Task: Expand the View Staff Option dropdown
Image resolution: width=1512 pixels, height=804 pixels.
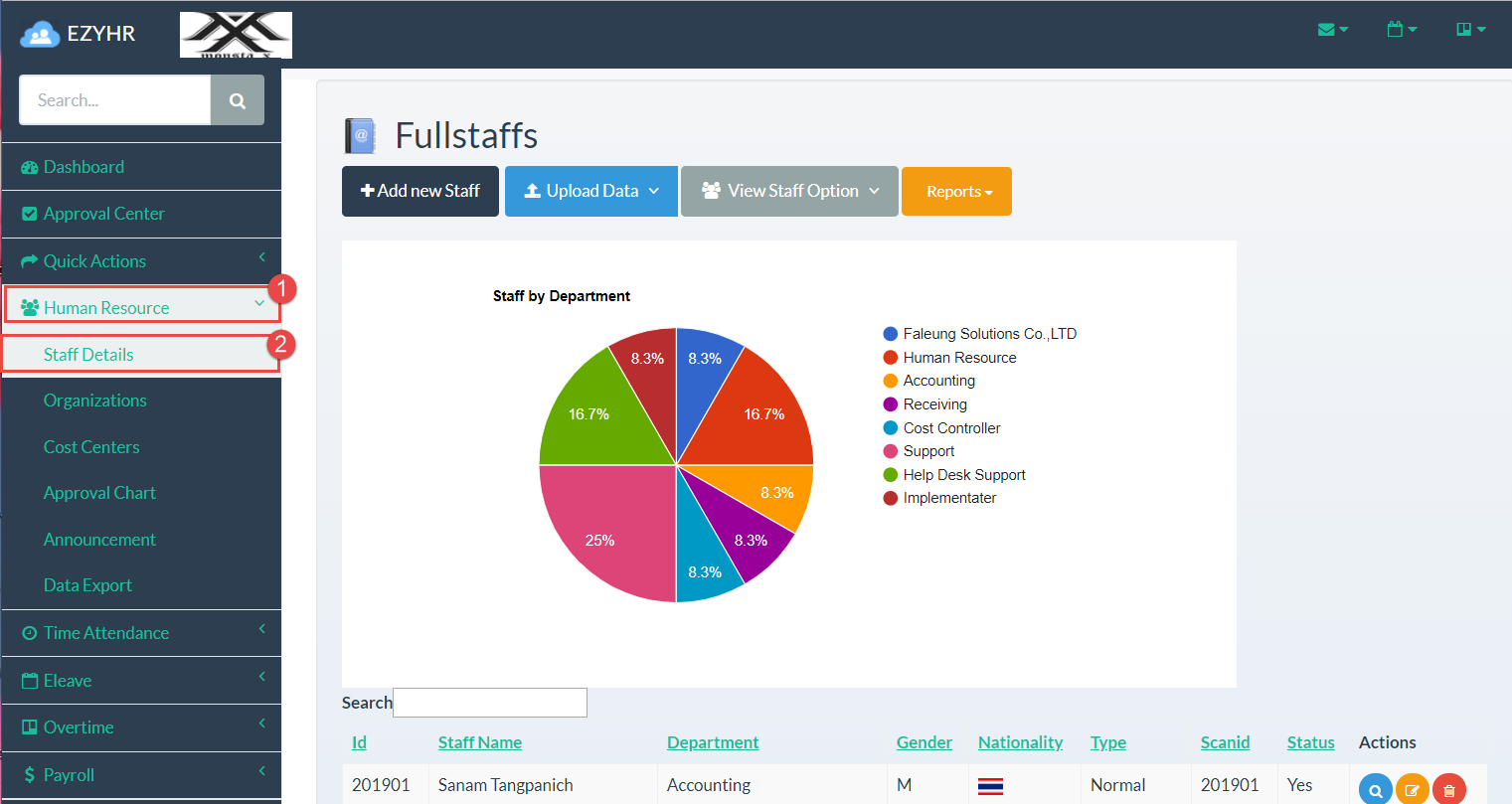Action: pos(788,191)
